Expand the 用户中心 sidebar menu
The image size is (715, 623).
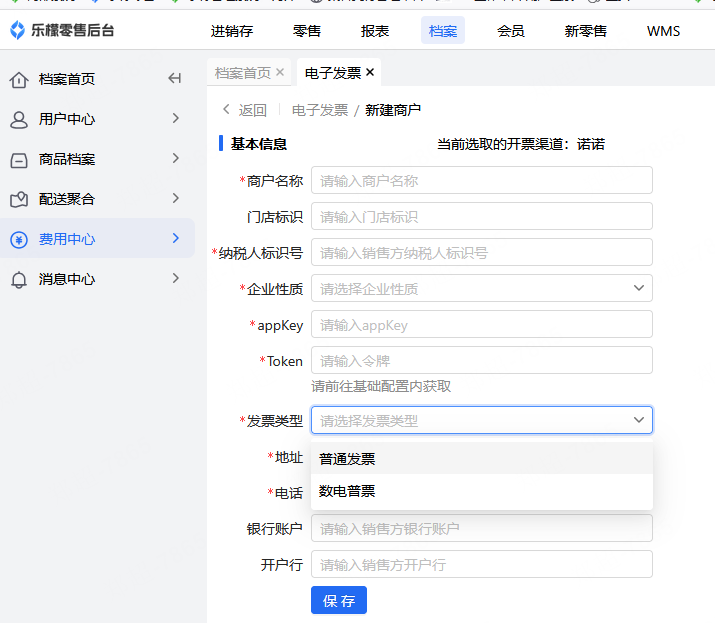175,119
